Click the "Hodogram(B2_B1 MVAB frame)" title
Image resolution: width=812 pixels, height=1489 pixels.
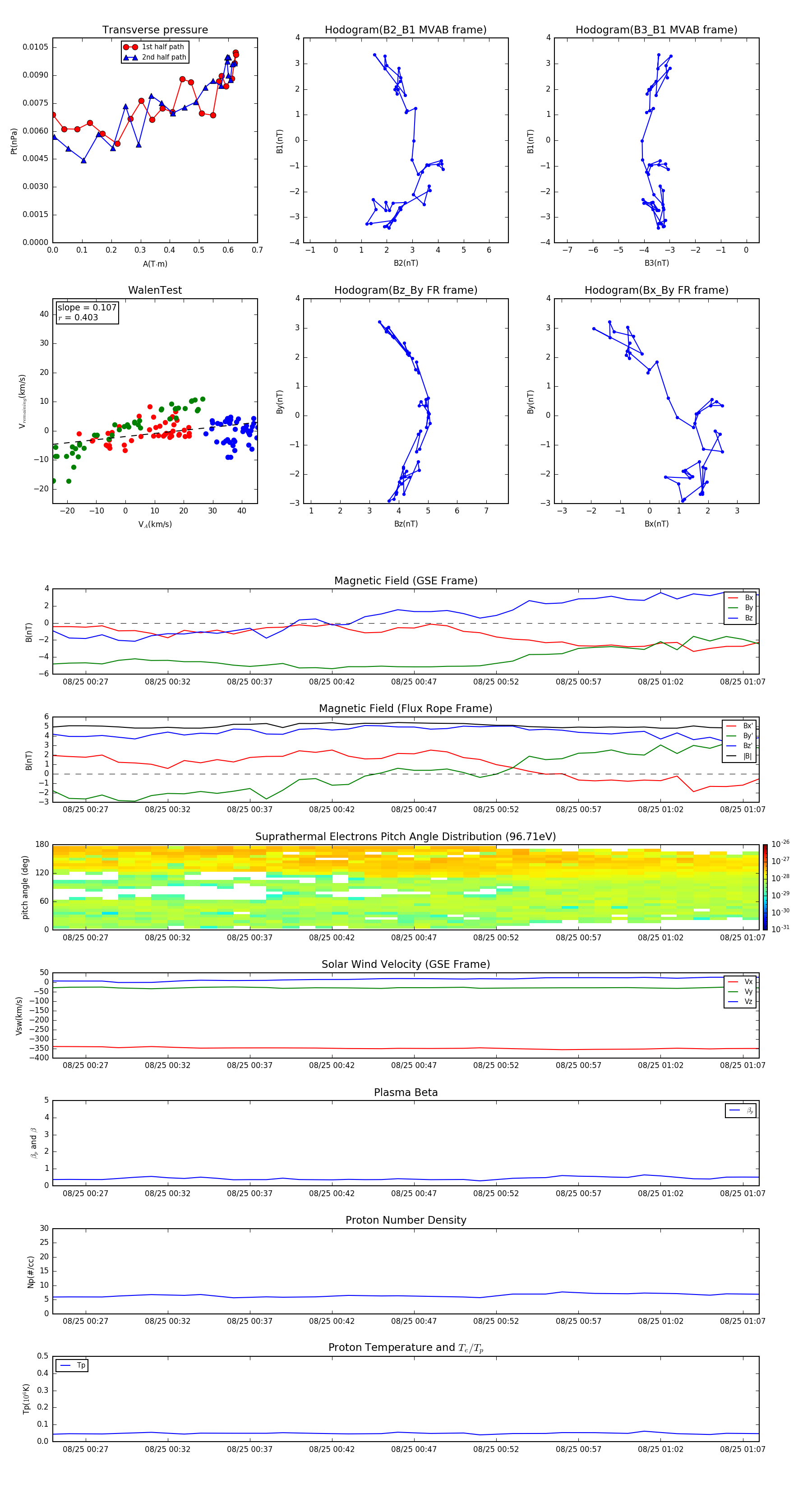406,30
